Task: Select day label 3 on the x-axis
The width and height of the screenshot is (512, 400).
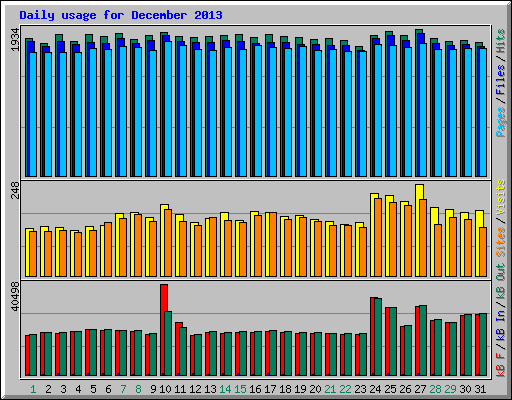Action: click(x=63, y=389)
